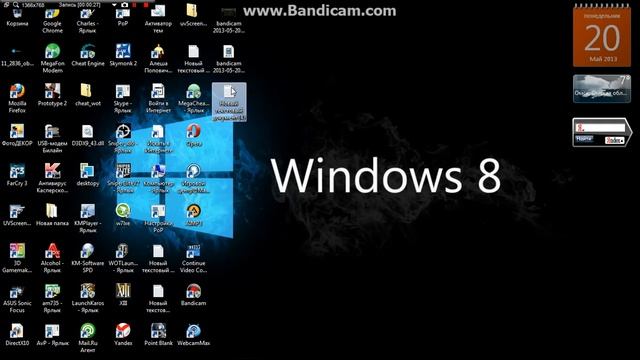Open the Новая папка folder
Viewport: 640px width, 360px height.
click(52, 216)
